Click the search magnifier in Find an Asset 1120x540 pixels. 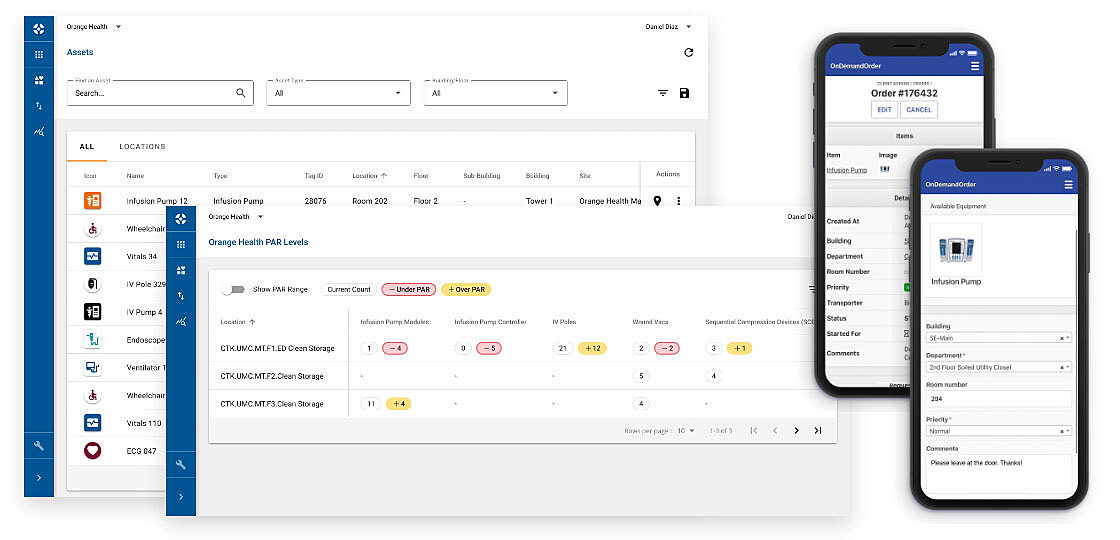[240, 93]
